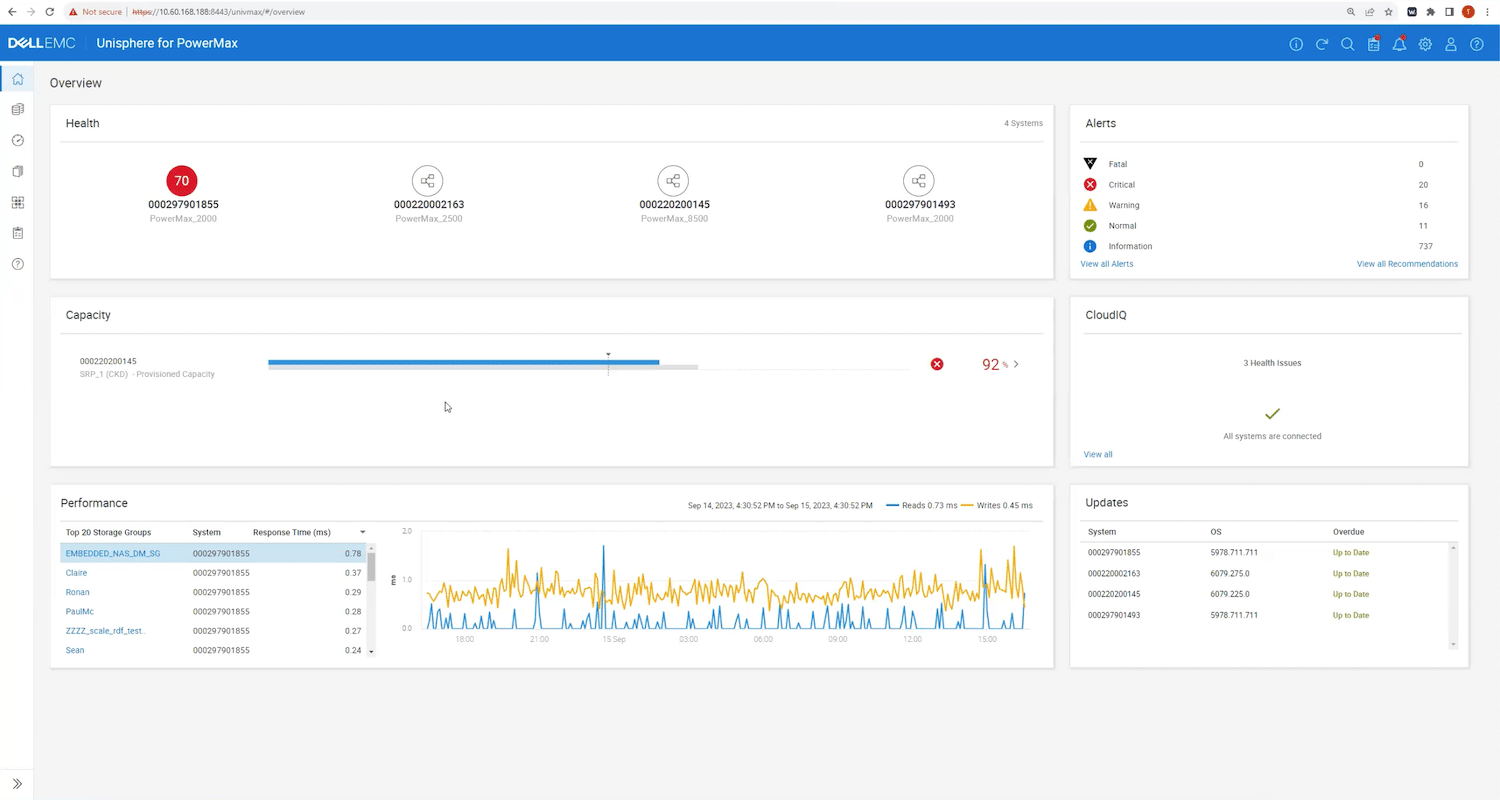
Task: Open the Ronan storage group
Action: click(x=77, y=592)
